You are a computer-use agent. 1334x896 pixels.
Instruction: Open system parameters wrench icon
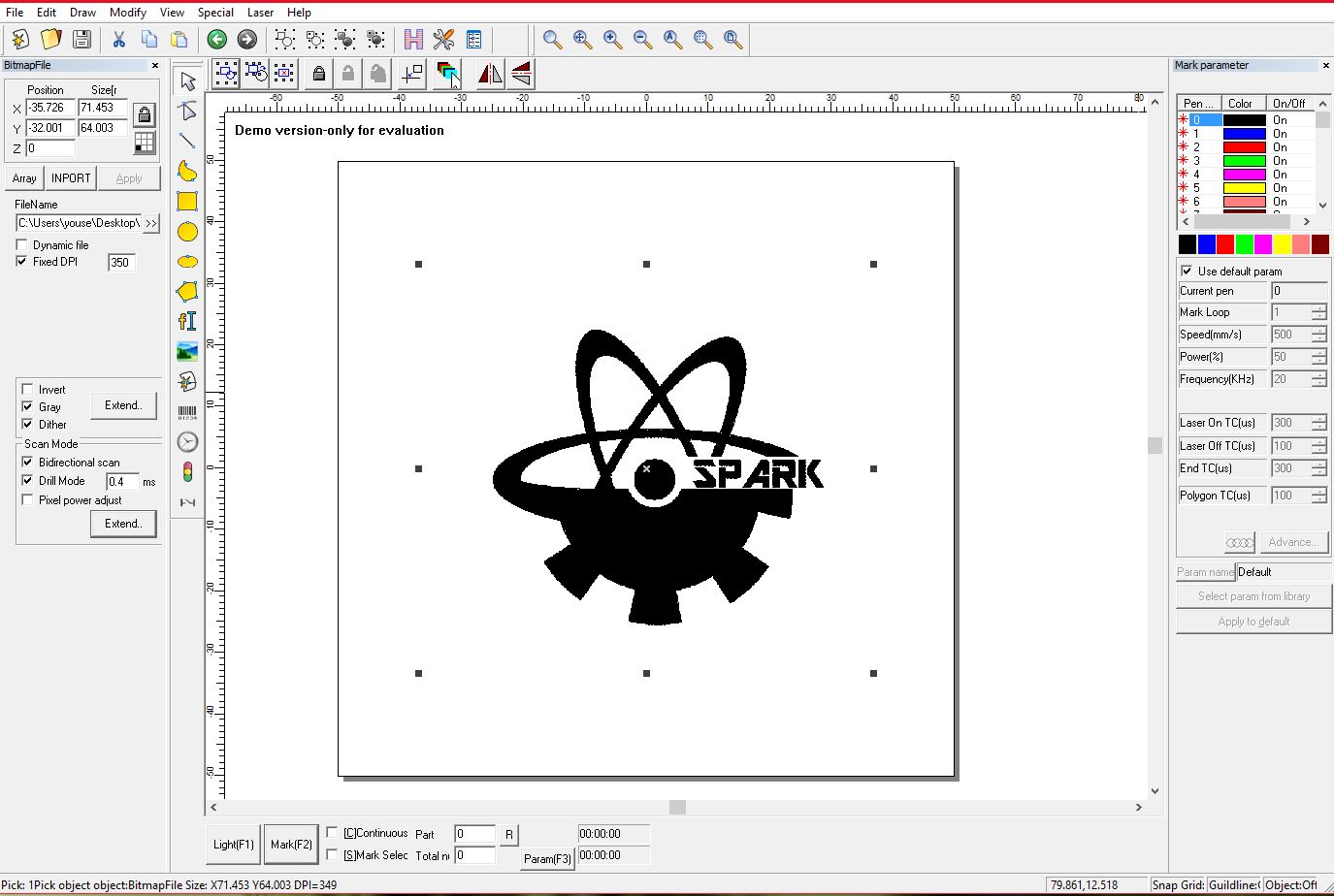tap(443, 39)
